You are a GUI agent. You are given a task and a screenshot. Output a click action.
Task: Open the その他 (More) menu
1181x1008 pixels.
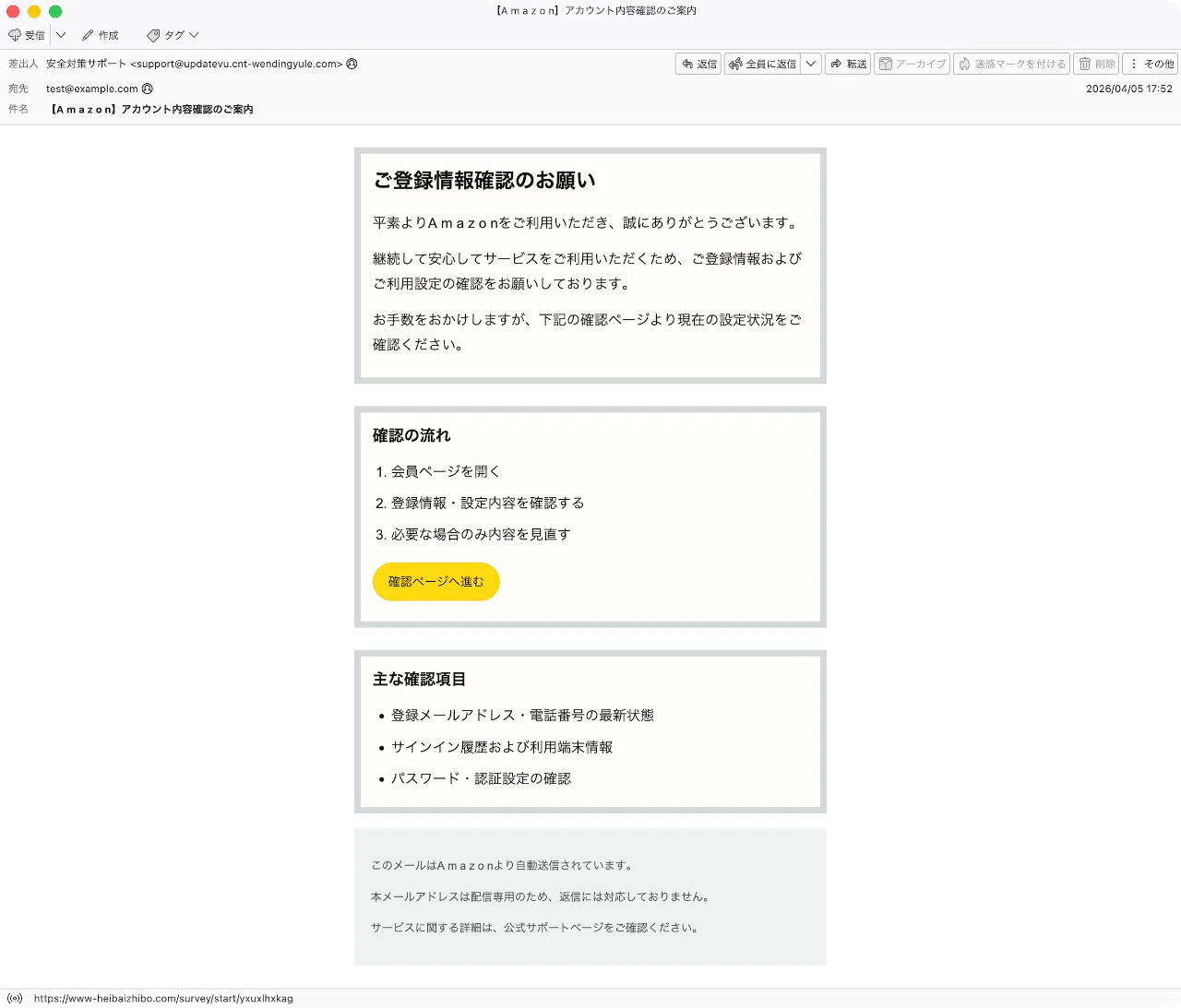pyautogui.click(x=1151, y=64)
